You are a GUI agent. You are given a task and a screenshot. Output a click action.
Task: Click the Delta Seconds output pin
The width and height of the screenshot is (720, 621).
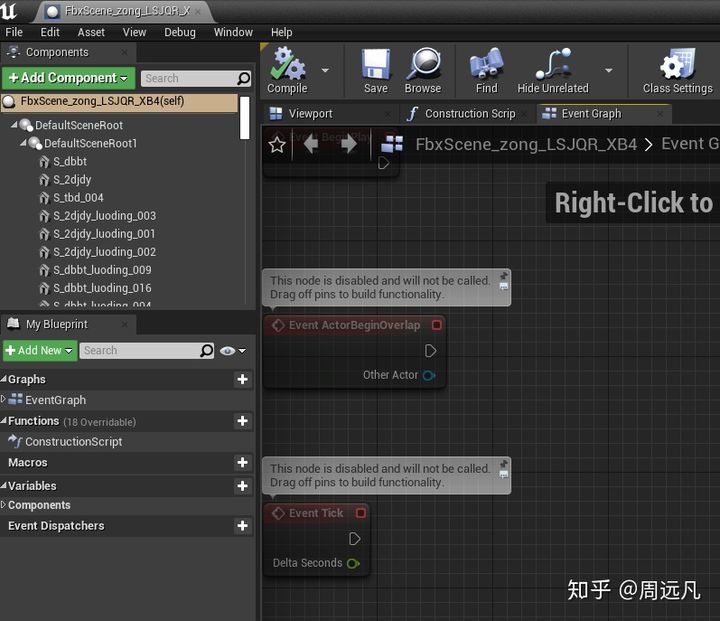[x=353, y=563]
